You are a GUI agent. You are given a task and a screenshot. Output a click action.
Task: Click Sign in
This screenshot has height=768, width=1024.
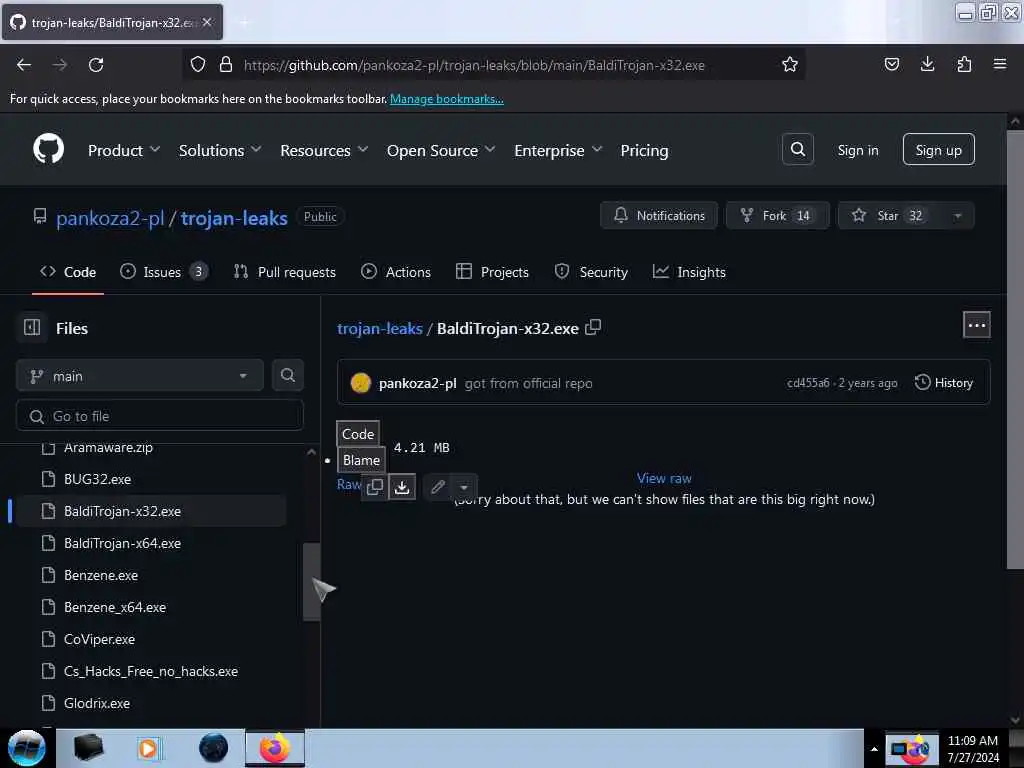857,150
